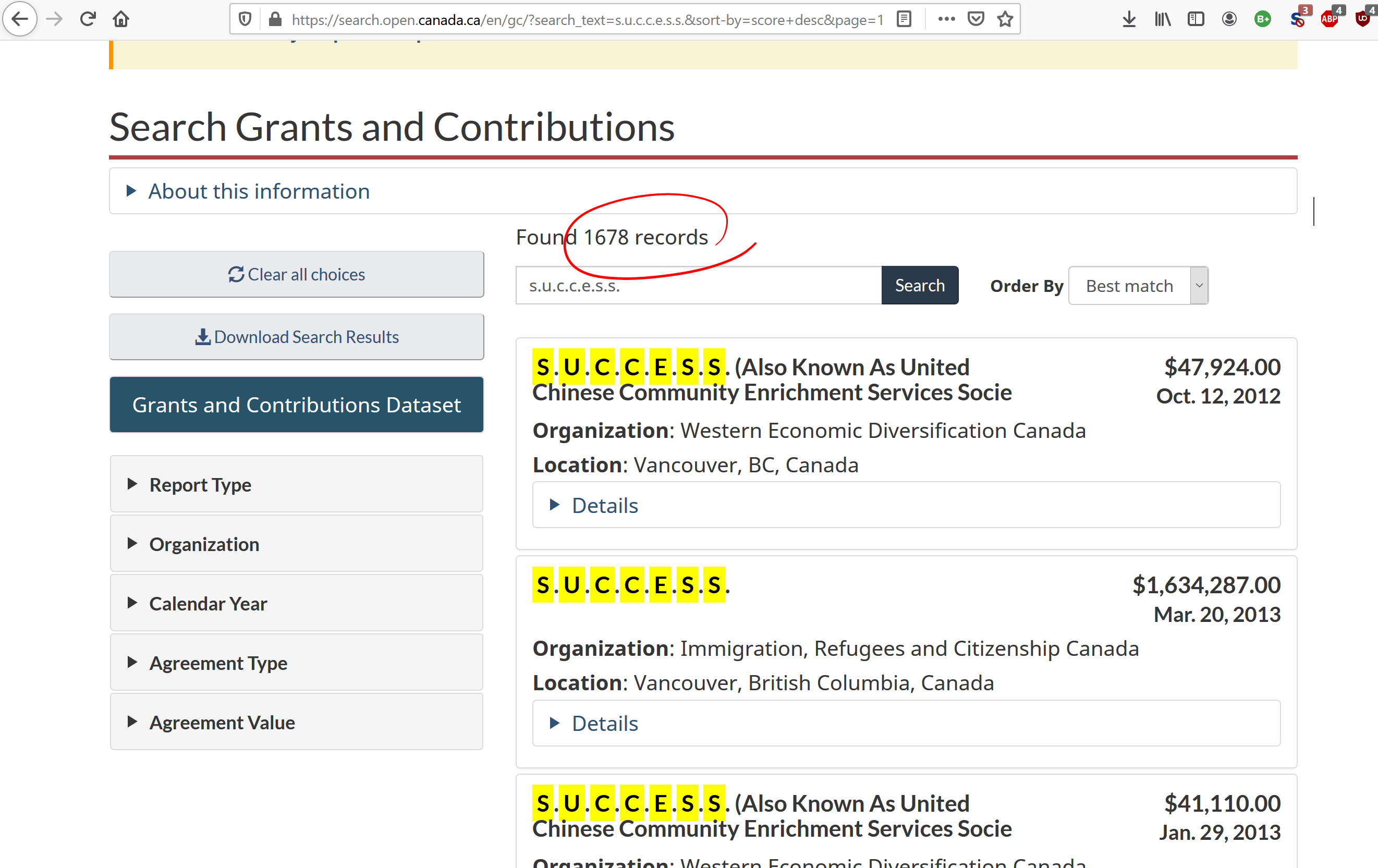Reload the current page
The width and height of the screenshot is (1378, 868).
(x=88, y=19)
